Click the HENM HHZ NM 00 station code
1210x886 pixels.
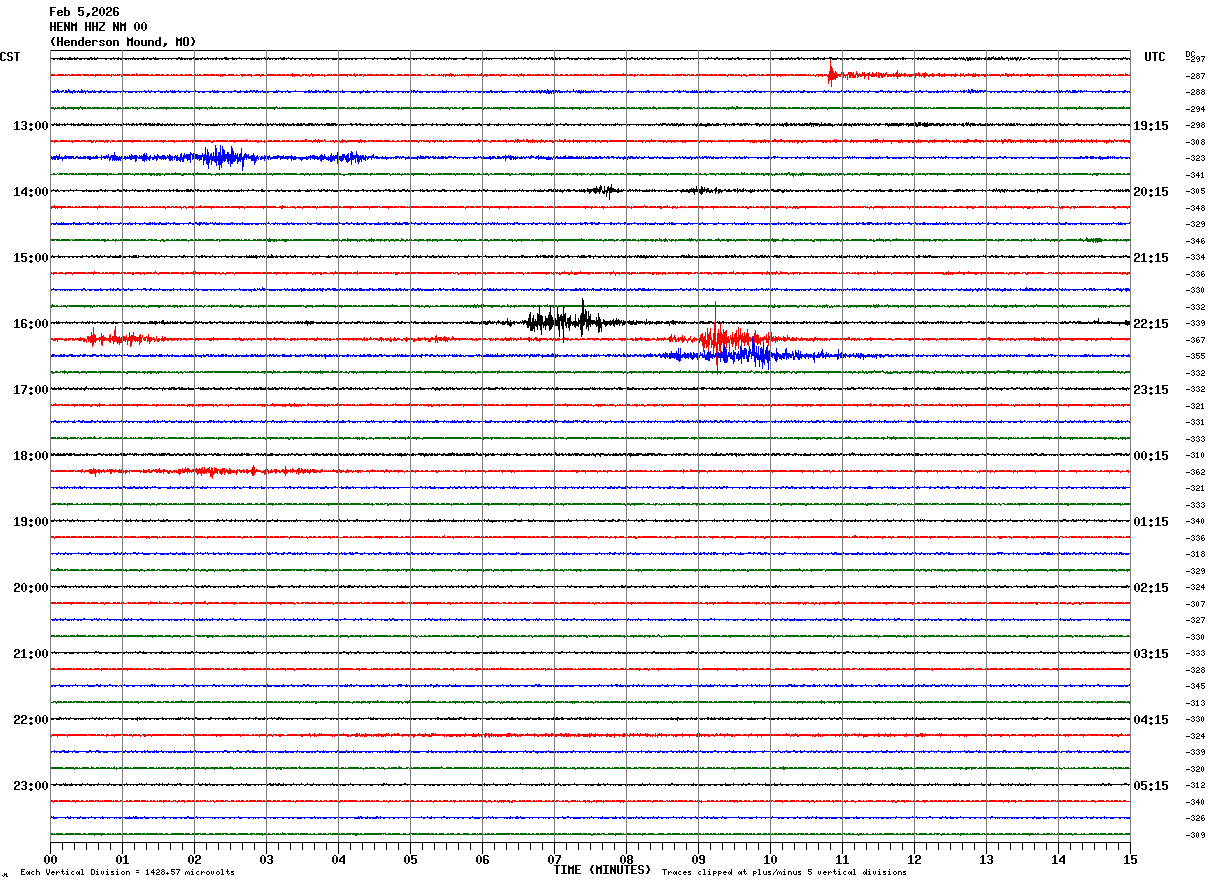[x=98, y=27]
